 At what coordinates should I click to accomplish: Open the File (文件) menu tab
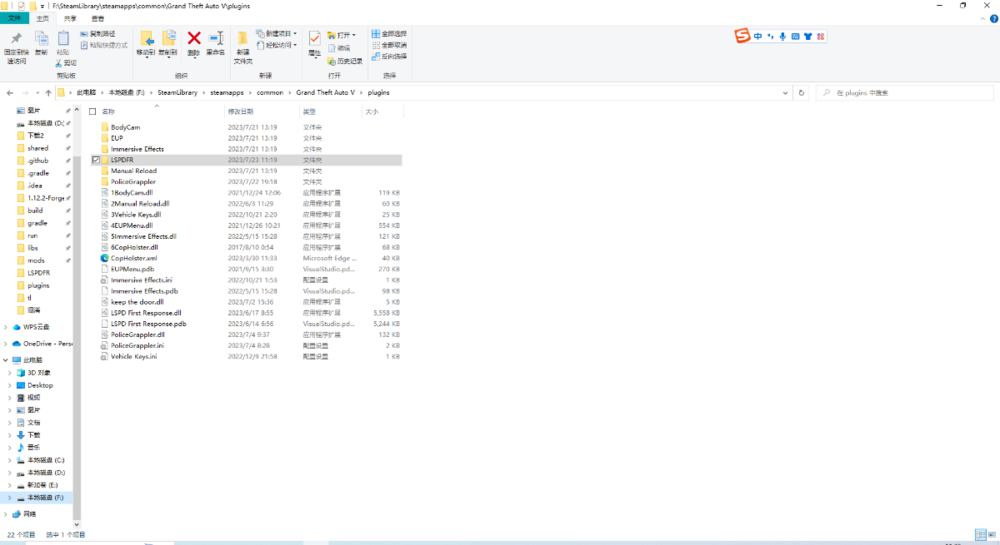click(14, 18)
